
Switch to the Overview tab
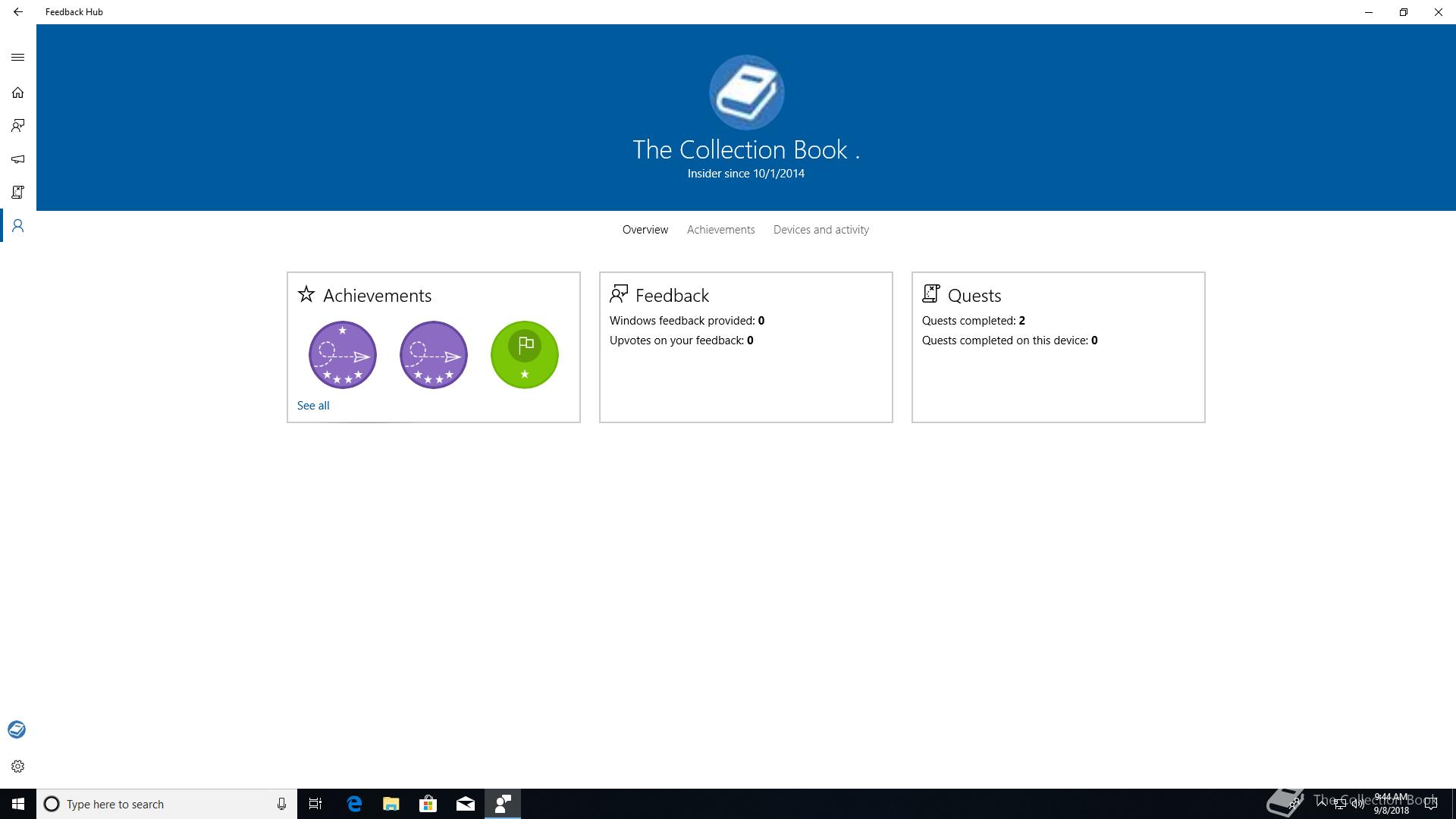[x=645, y=230]
